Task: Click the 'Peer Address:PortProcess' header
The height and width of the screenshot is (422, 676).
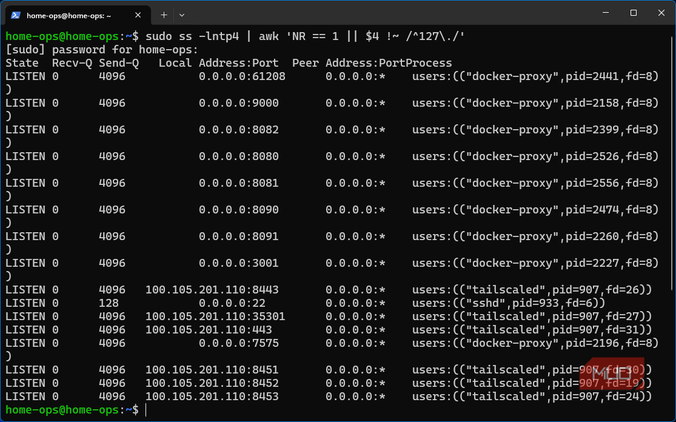Action: tap(372, 63)
